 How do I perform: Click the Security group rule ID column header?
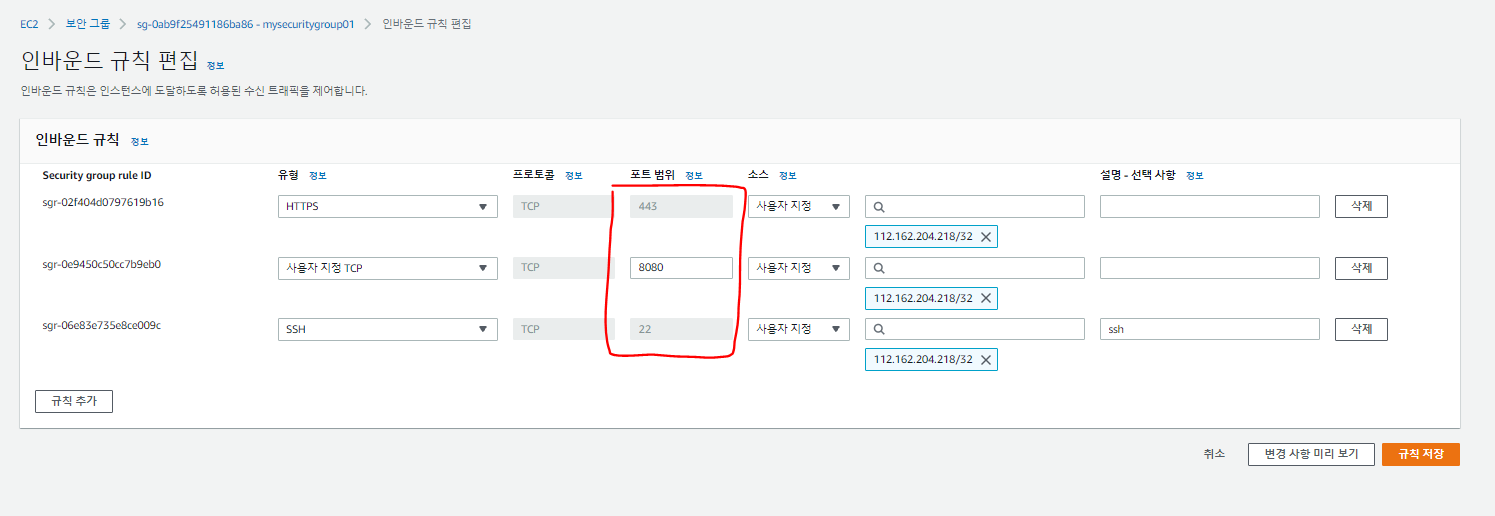click(x=97, y=176)
